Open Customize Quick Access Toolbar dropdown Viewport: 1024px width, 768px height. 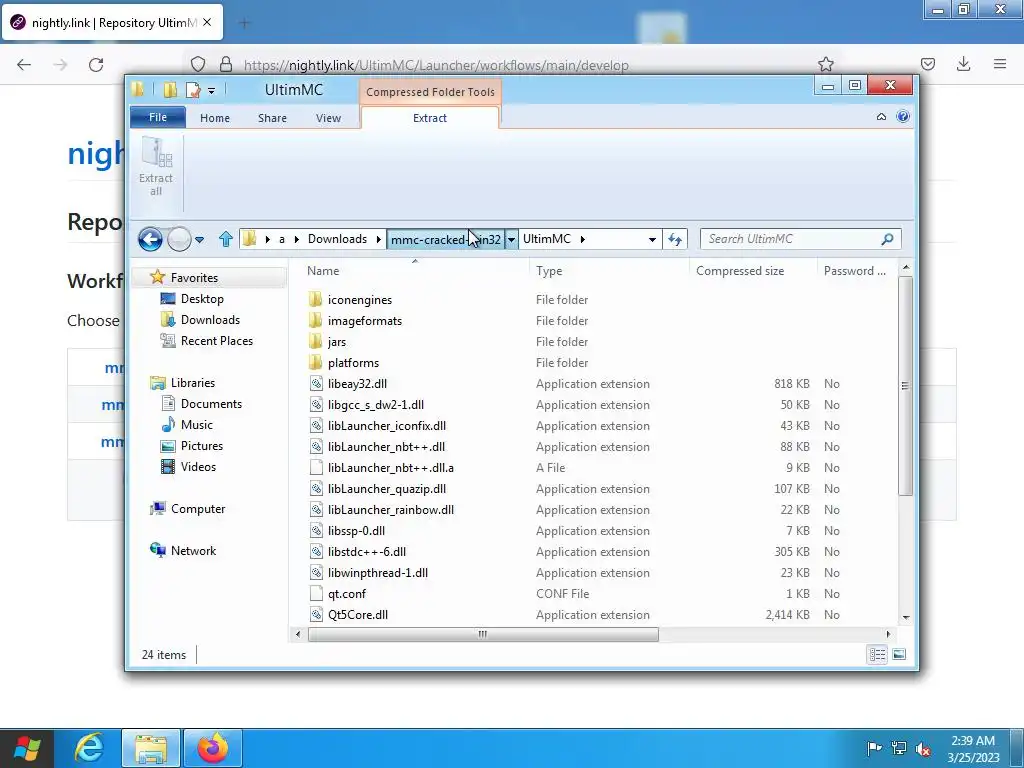point(212,90)
